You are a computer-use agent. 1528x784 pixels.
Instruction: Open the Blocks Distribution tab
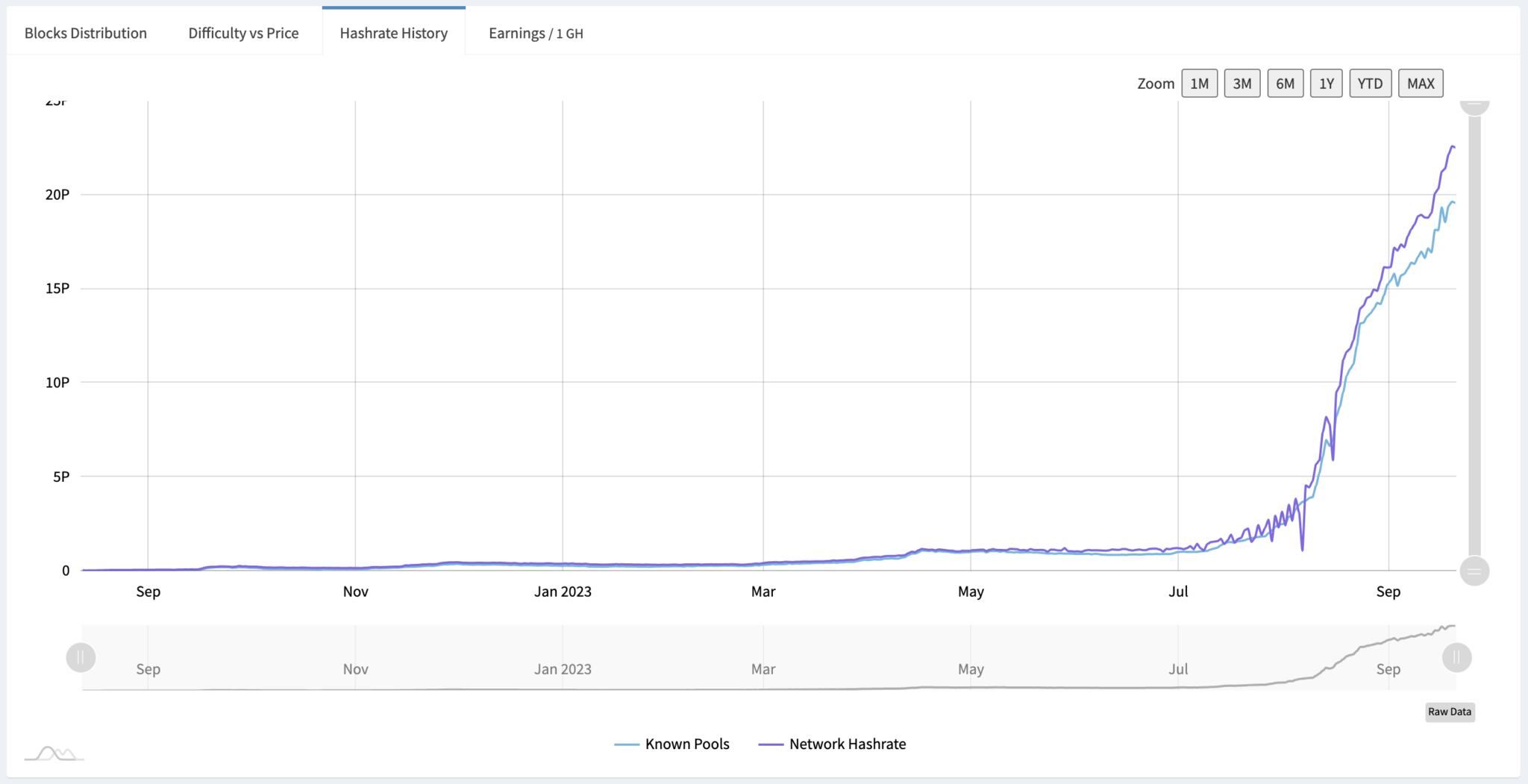(x=86, y=33)
